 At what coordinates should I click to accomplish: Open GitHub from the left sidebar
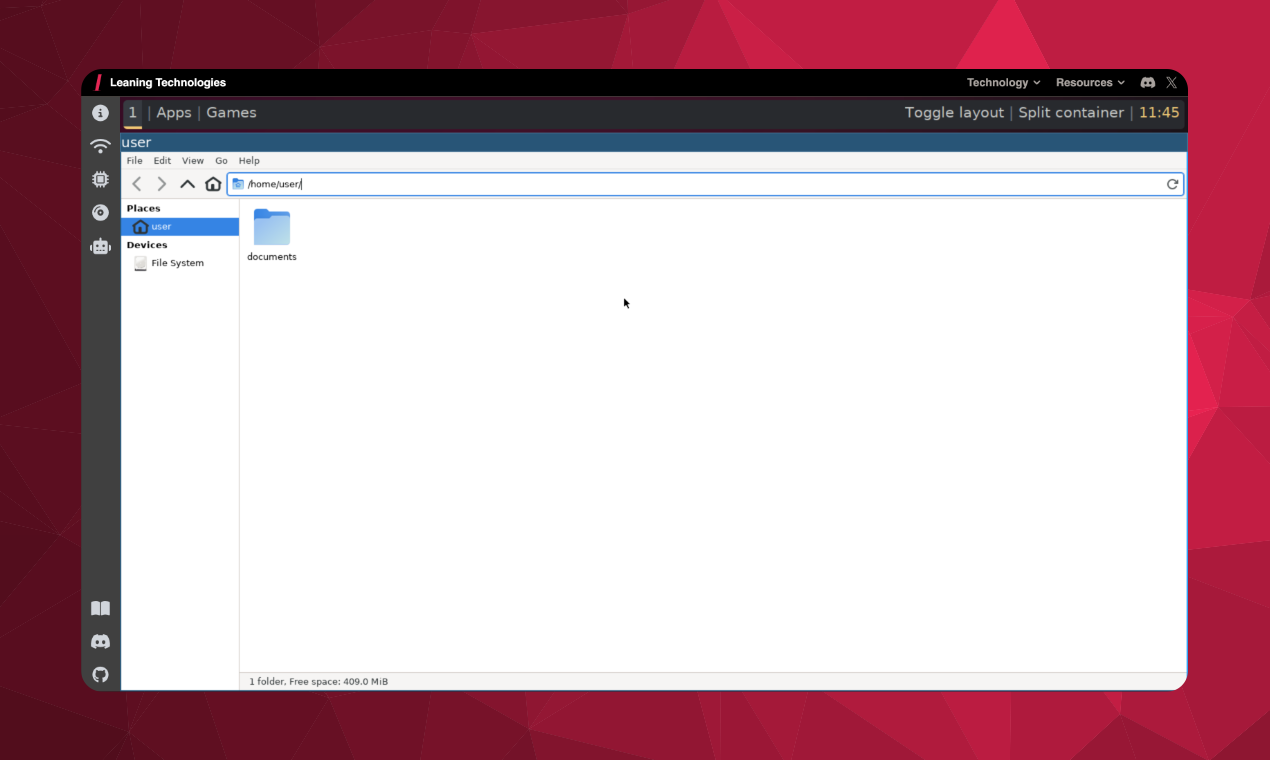click(x=100, y=675)
